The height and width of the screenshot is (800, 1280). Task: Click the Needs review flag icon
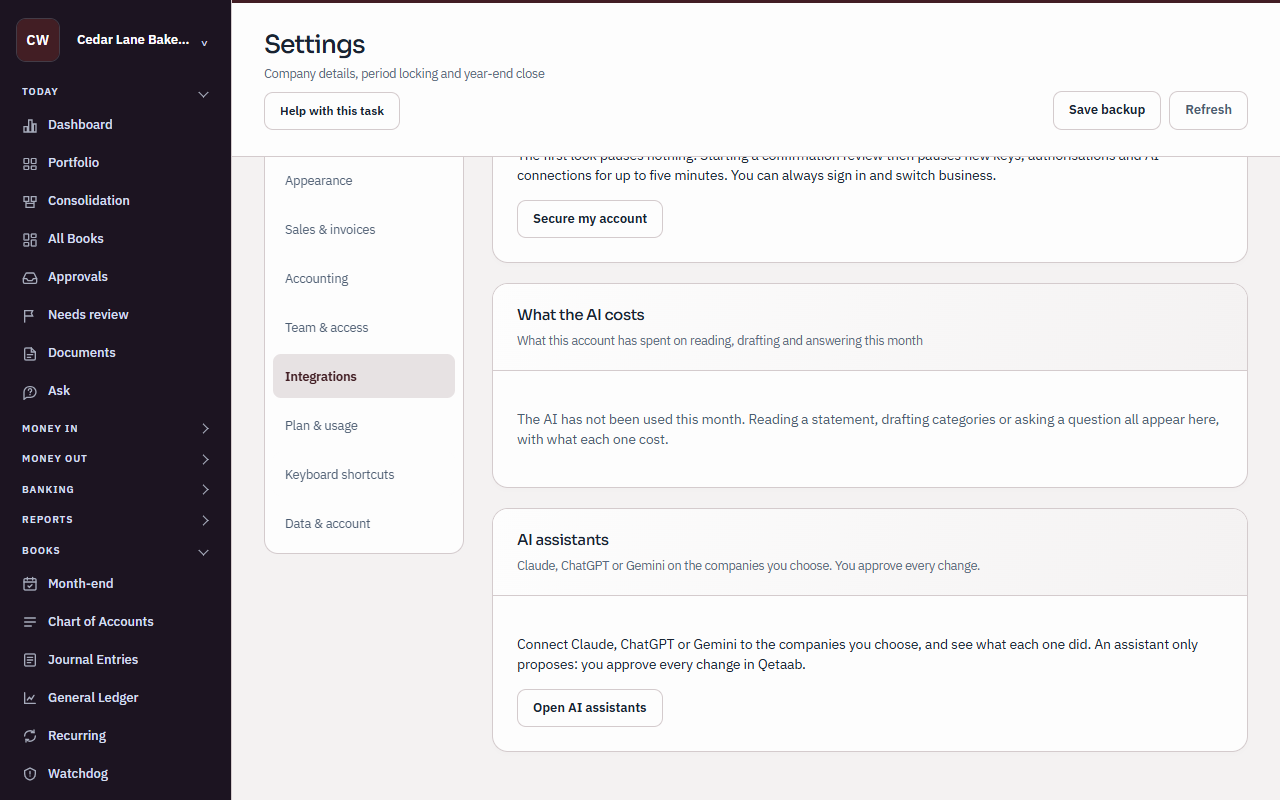tap(30, 315)
